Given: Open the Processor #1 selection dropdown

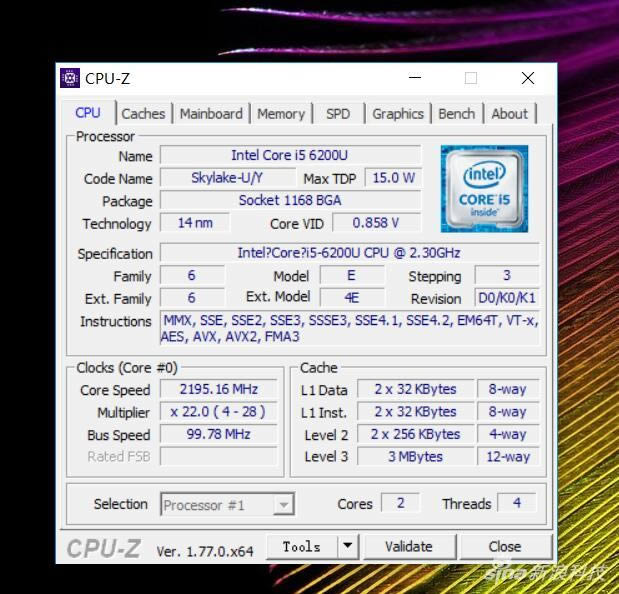Looking at the screenshot, I should click(227, 504).
